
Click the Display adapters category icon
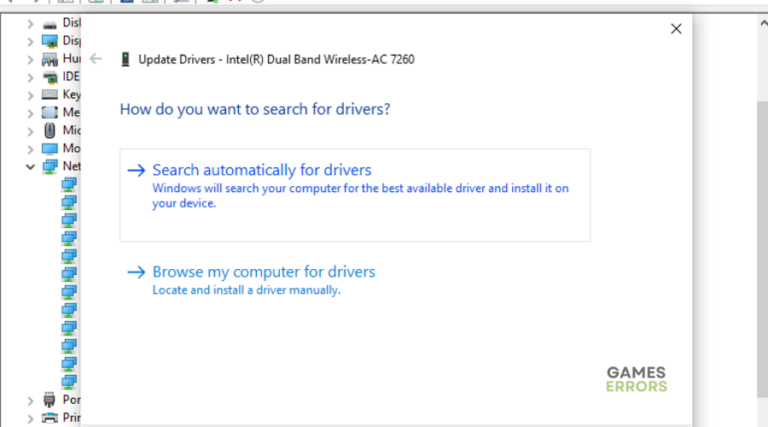point(50,41)
